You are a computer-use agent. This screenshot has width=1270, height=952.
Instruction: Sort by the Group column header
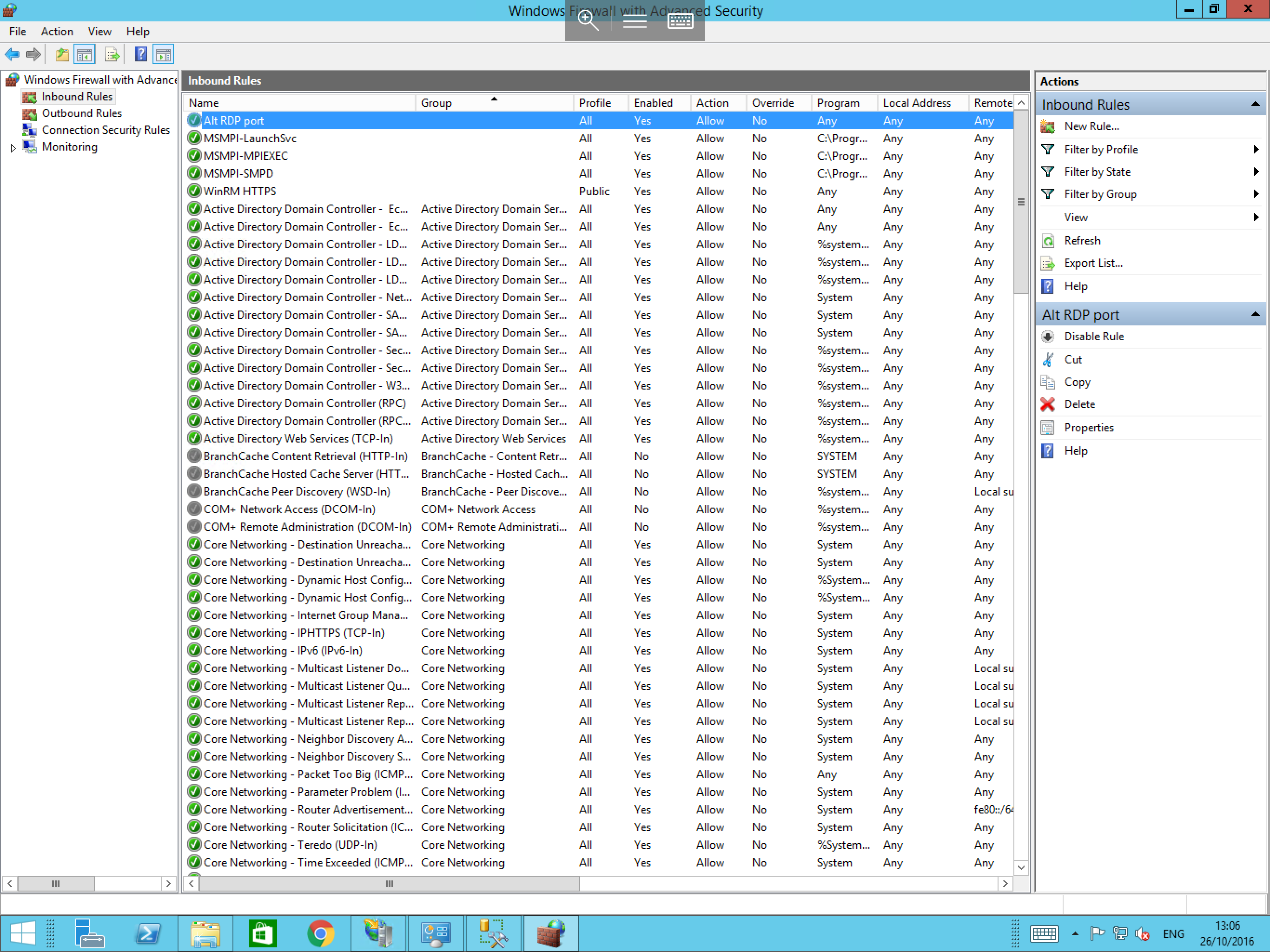(494, 103)
